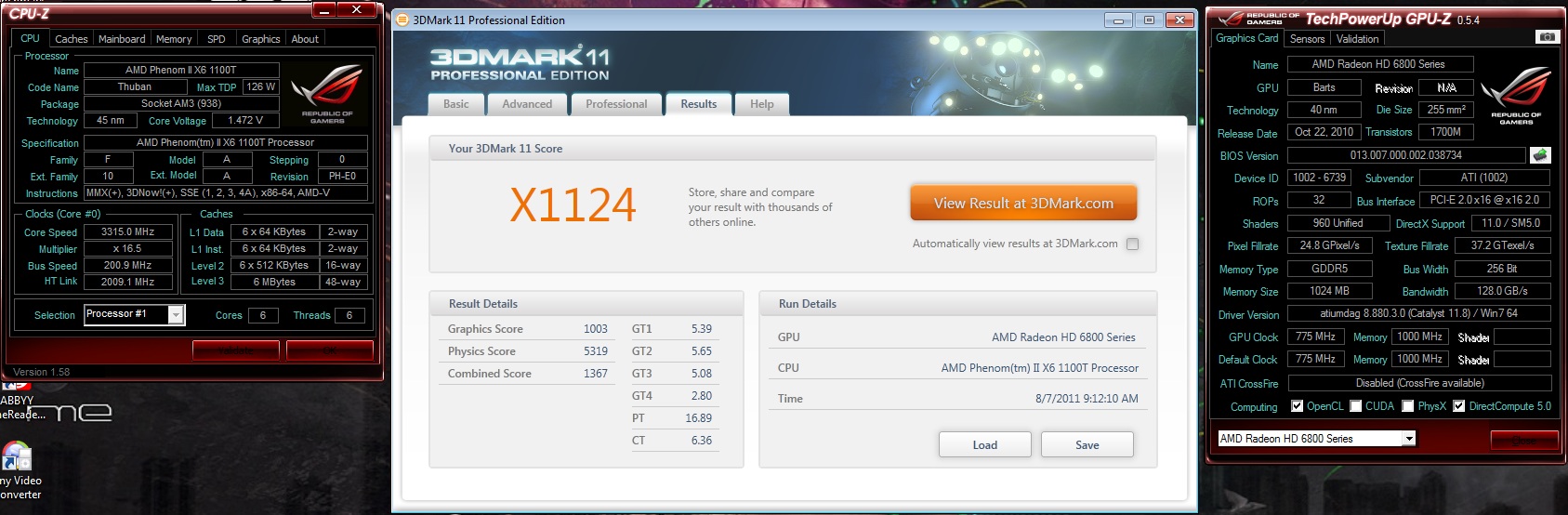The image size is (1568, 515).
Task: Toggle the DirectCompute 5.0 checkbox
Action: point(1459,406)
